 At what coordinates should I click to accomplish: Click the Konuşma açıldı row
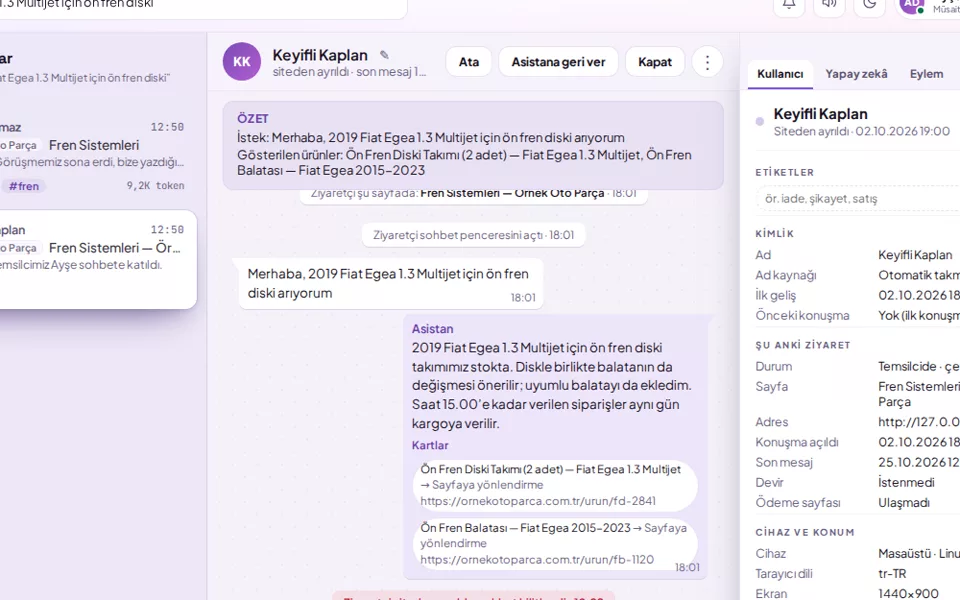click(857, 442)
